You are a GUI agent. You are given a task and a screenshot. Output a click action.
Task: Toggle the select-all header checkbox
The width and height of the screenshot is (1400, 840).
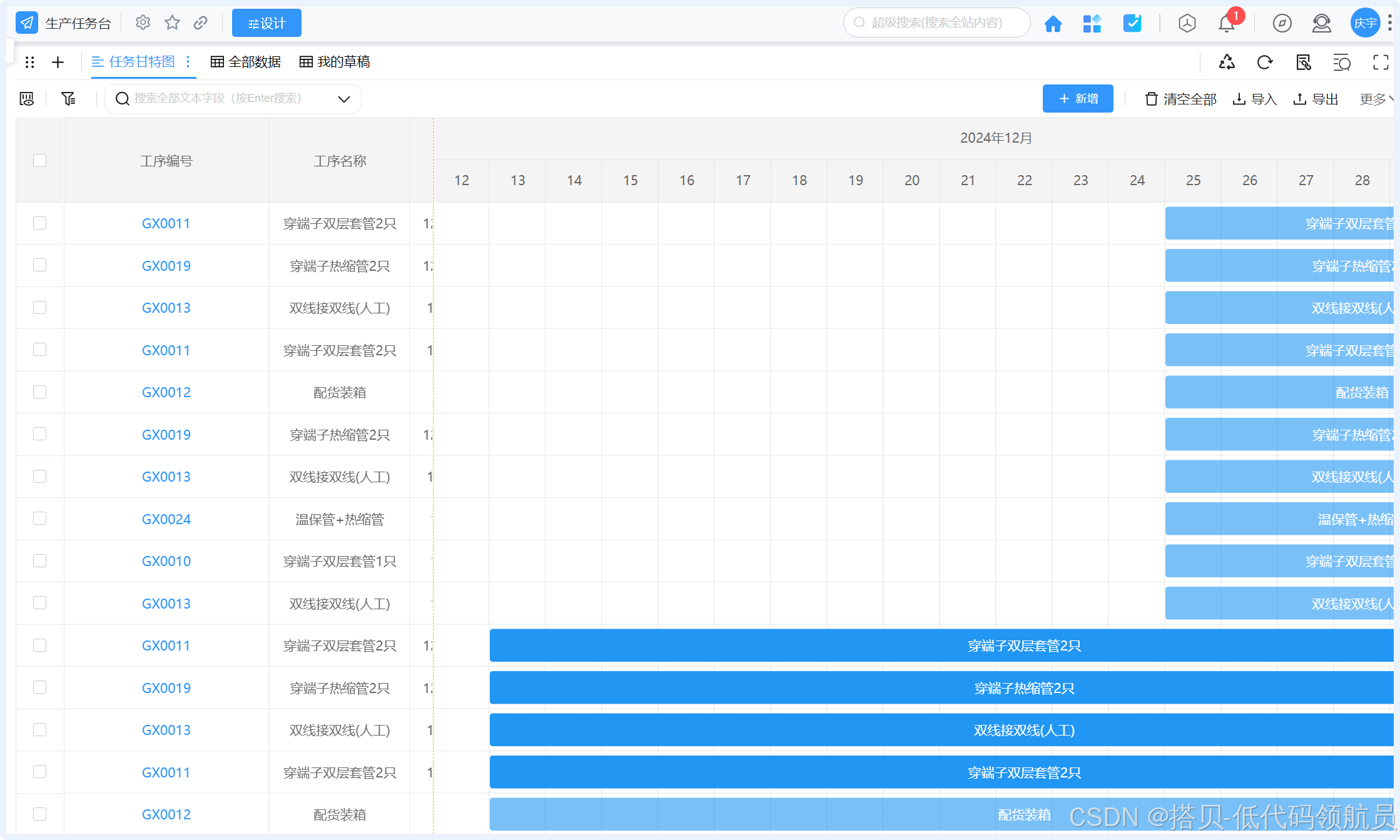tap(40, 161)
